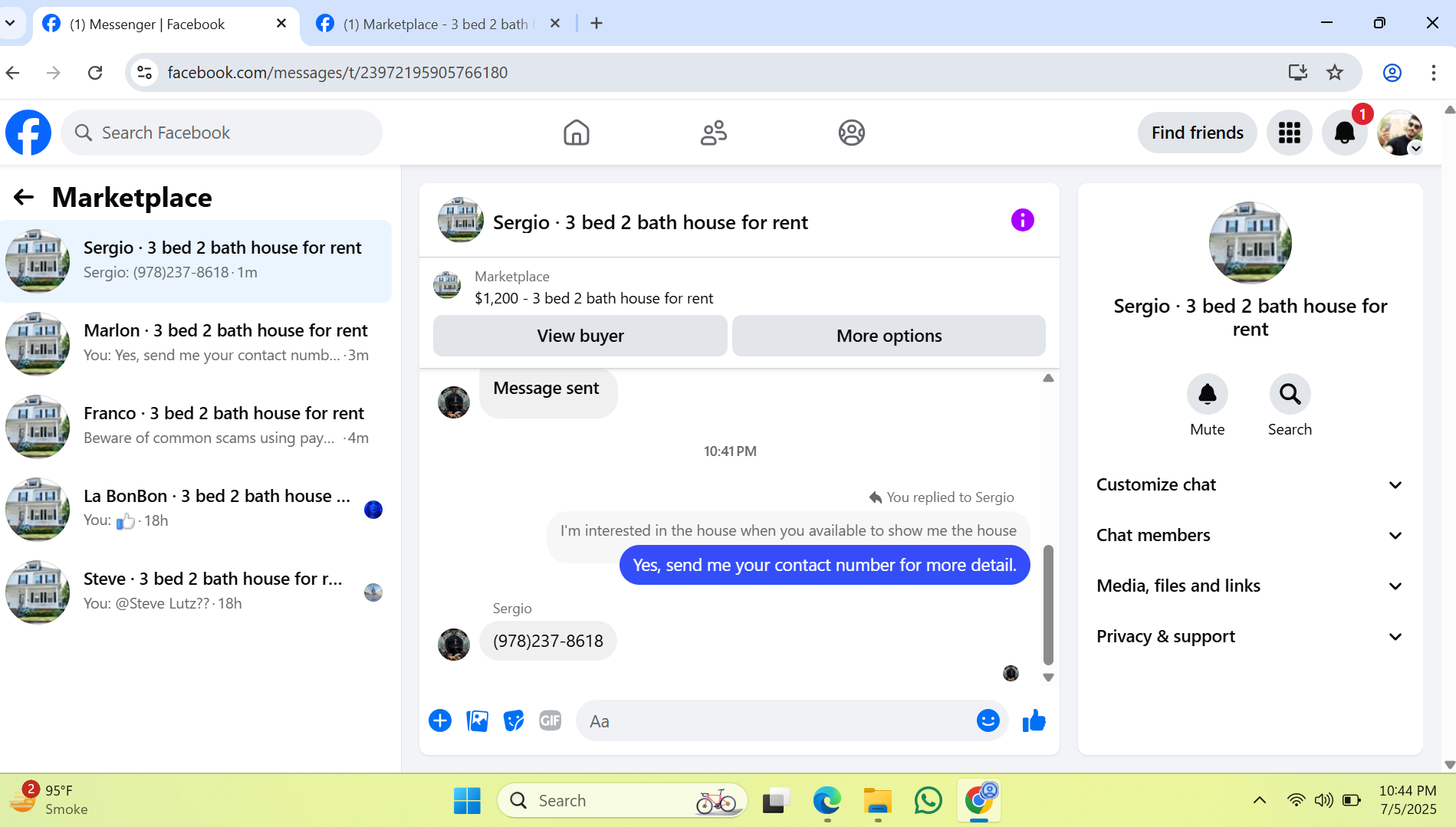Open the Windows Start menu
1456x827 pixels.
click(467, 800)
